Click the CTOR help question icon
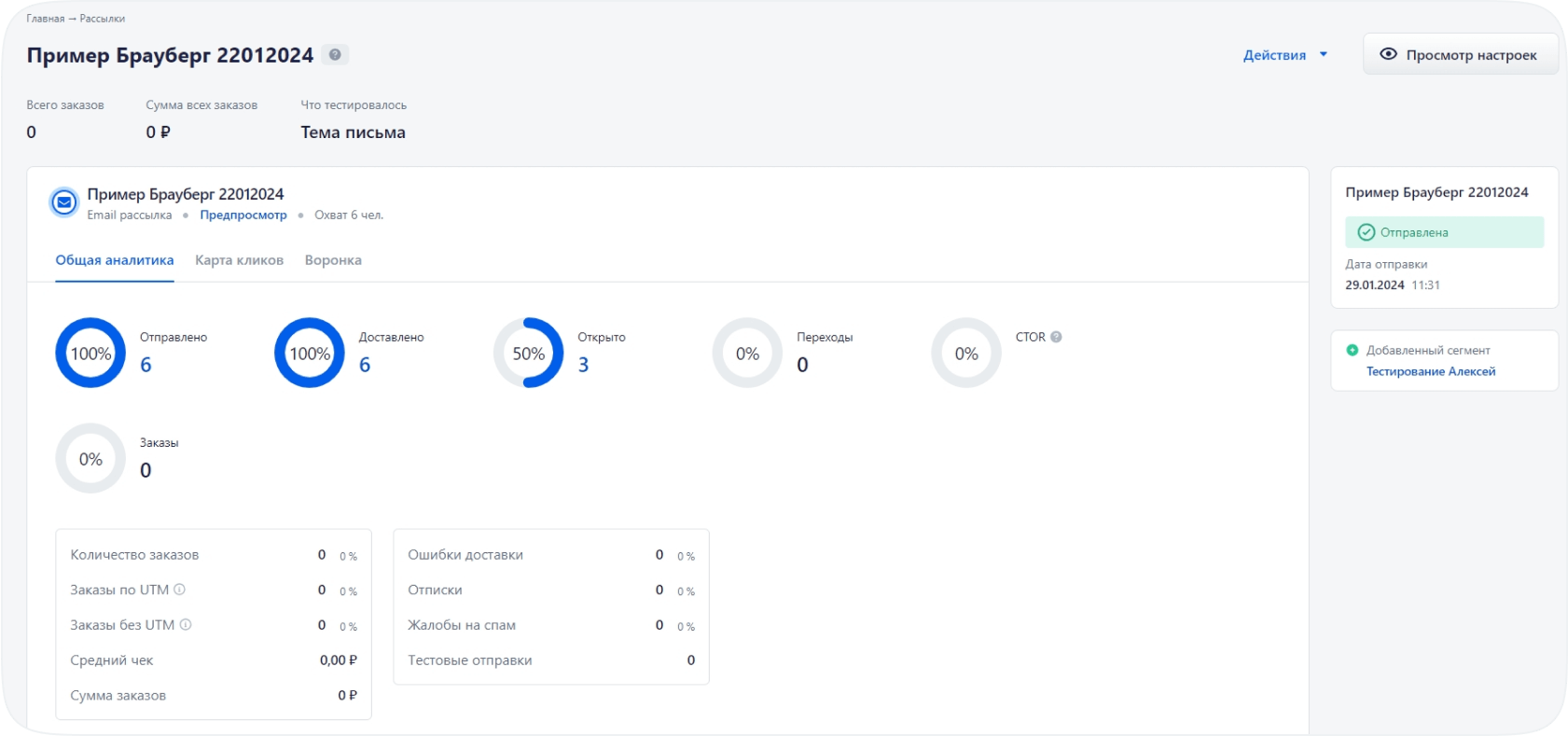Viewport: 1568px width, 736px height. (1056, 337)
